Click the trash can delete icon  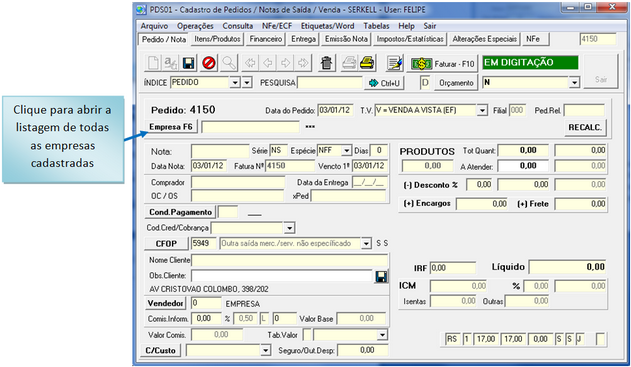(326, 63)
